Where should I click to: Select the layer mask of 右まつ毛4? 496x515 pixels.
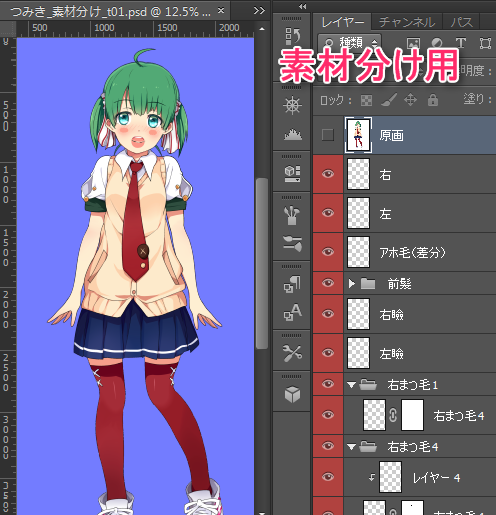coord(413,415)
